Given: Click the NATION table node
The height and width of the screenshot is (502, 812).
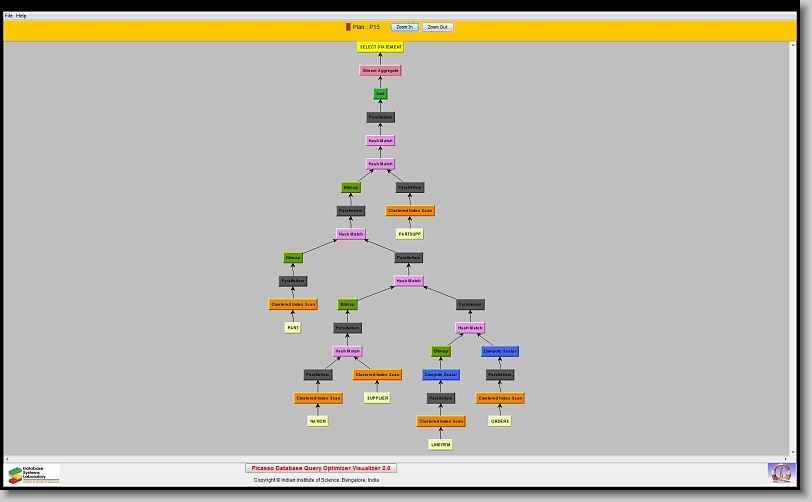Looking at the screenshot, I should tap(317, 421).
